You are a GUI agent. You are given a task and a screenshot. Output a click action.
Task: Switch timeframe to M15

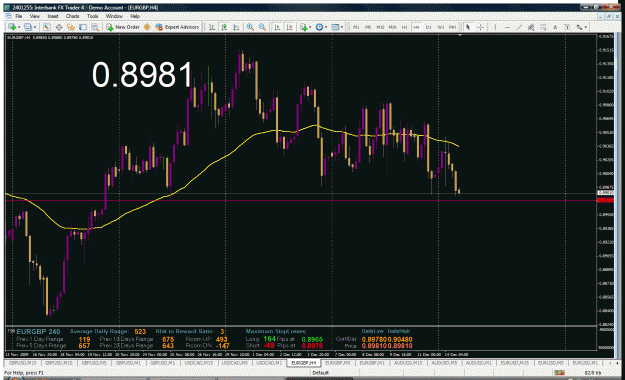coord(380,27)
